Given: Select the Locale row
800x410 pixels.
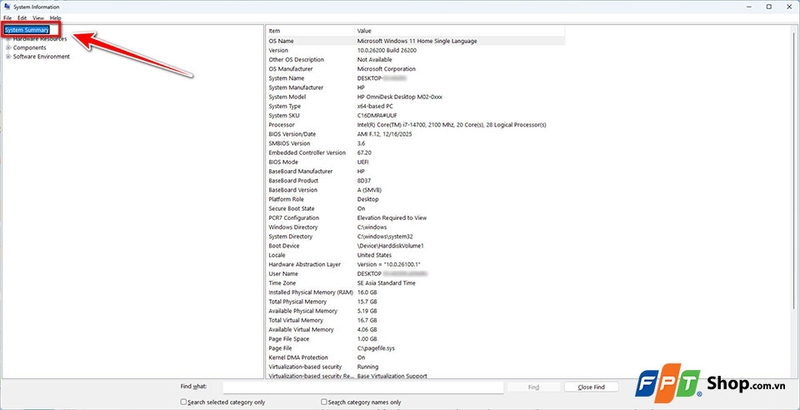Looking at the screenshot, I should pyautogui.click(x=415, y=255).
